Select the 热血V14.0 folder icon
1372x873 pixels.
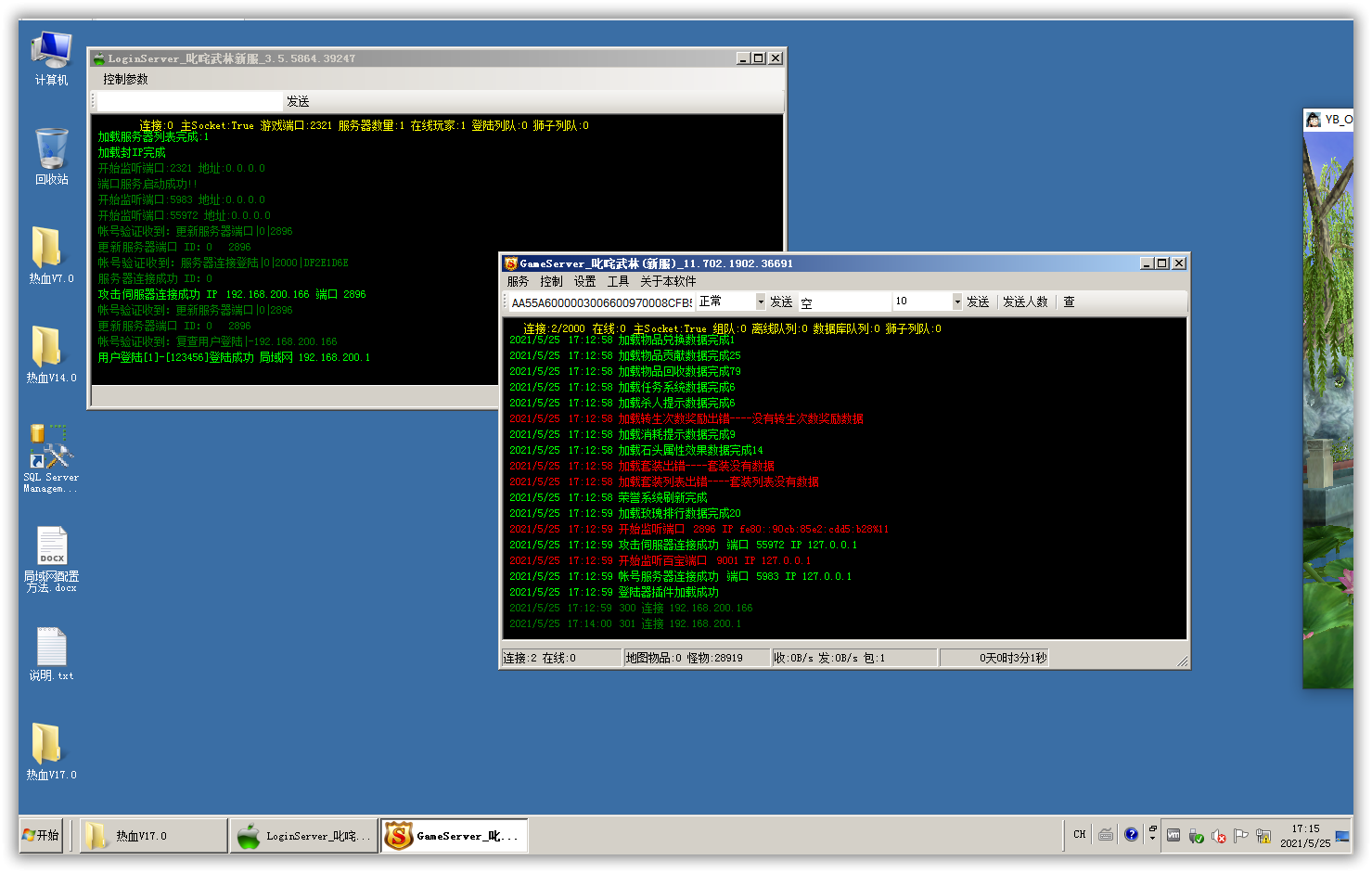(51, 354)
